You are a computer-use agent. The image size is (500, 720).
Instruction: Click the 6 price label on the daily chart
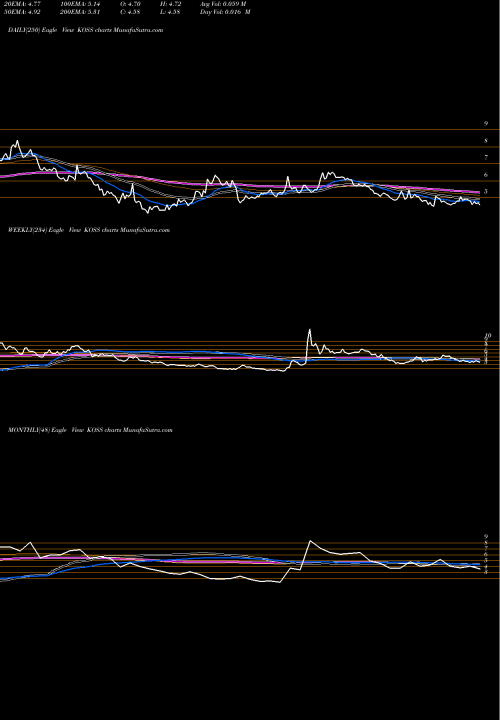coord(485,174)
